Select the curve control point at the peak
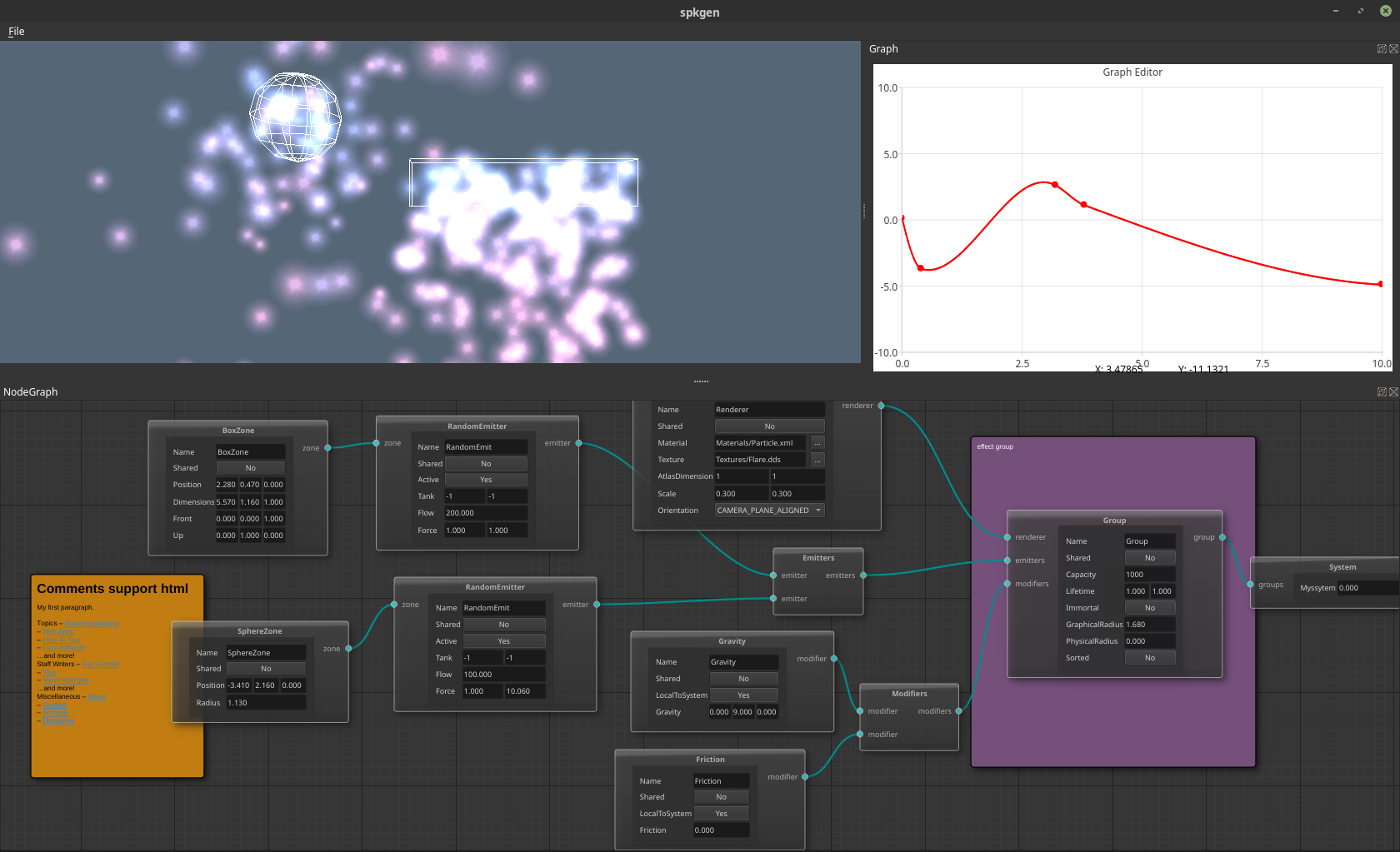1400x852 pixels. [1055, 185]
